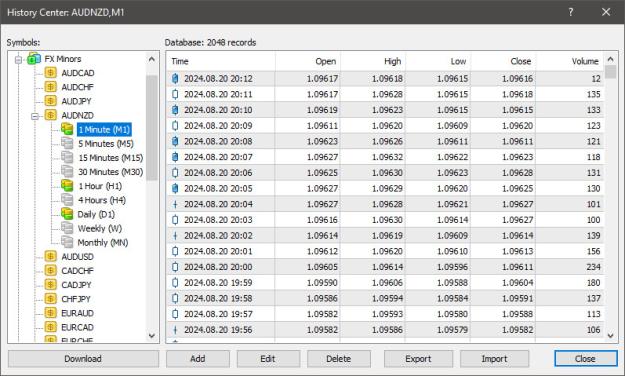The height and width of the screenshot is (376, 625).
Task: Click the Close button at bottom right
Action: coord(585,358)
